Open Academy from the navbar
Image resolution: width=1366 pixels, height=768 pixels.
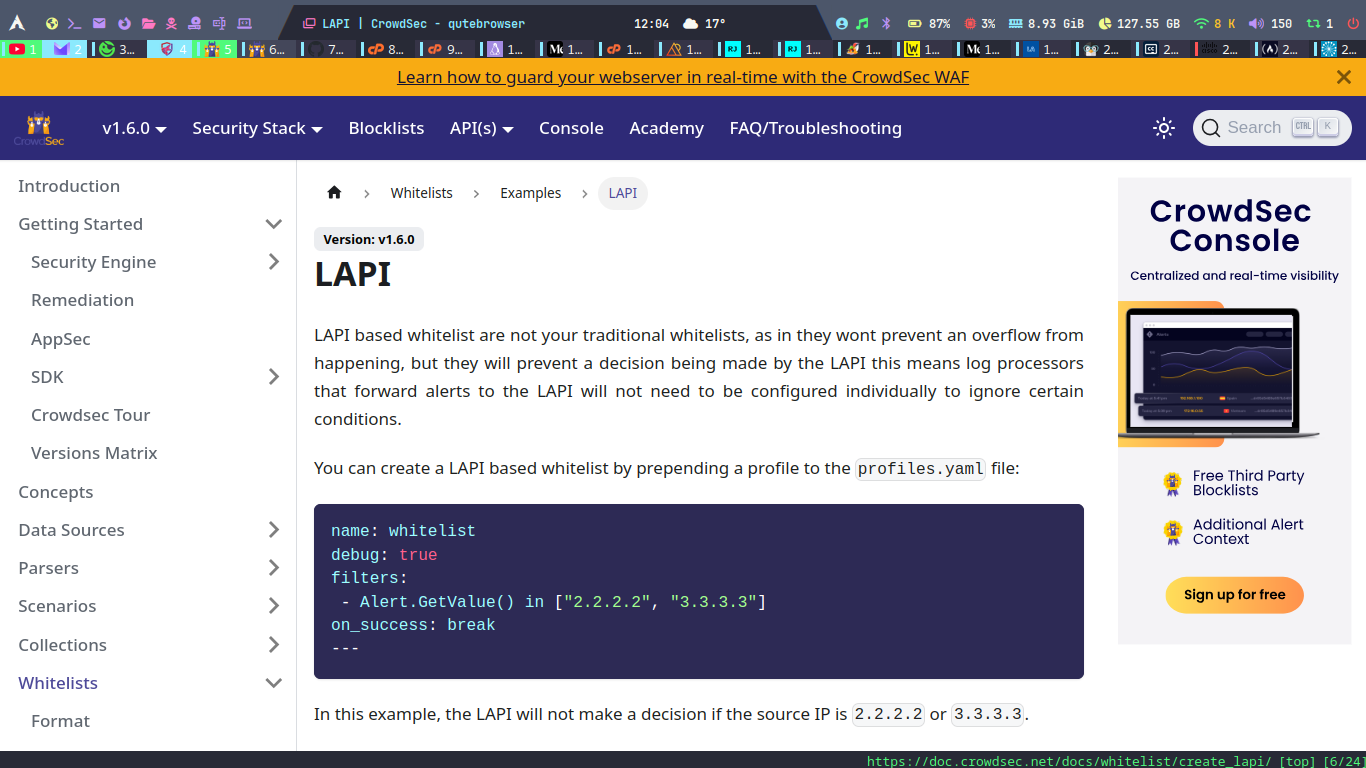(666, 128)
